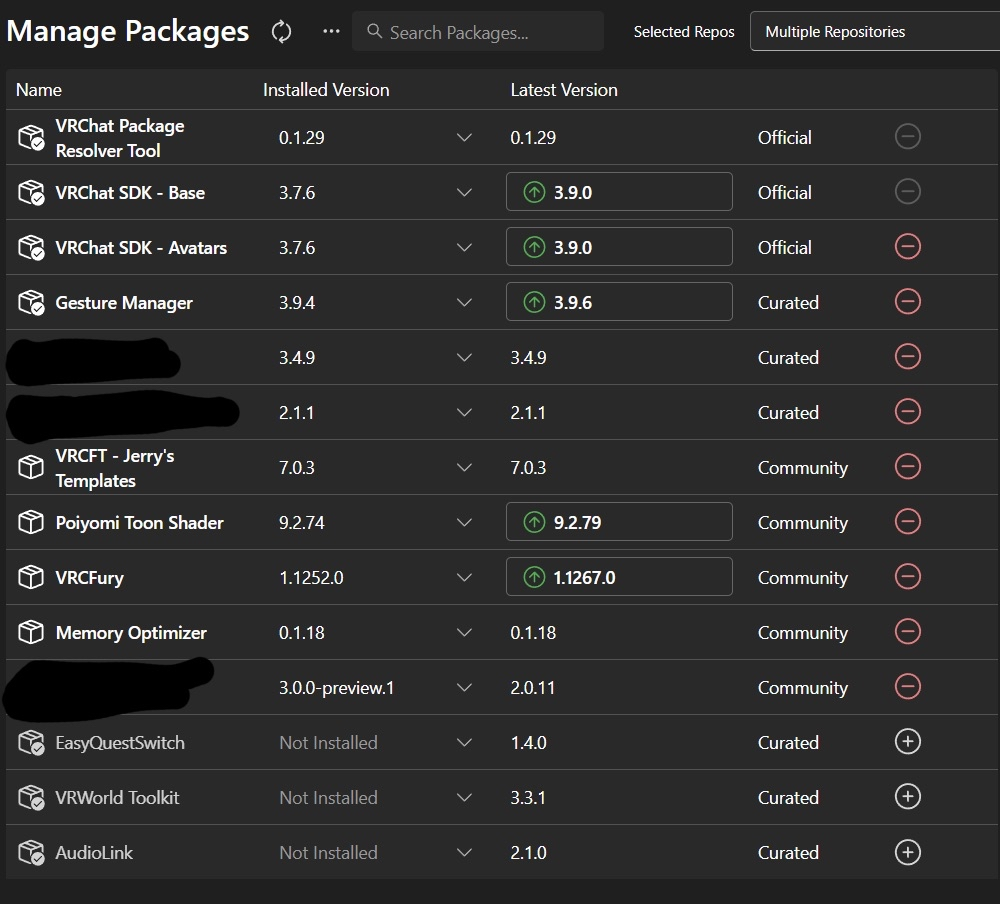Remove the VRCFury package
The image size is (1000, 904).
(907, 577)
